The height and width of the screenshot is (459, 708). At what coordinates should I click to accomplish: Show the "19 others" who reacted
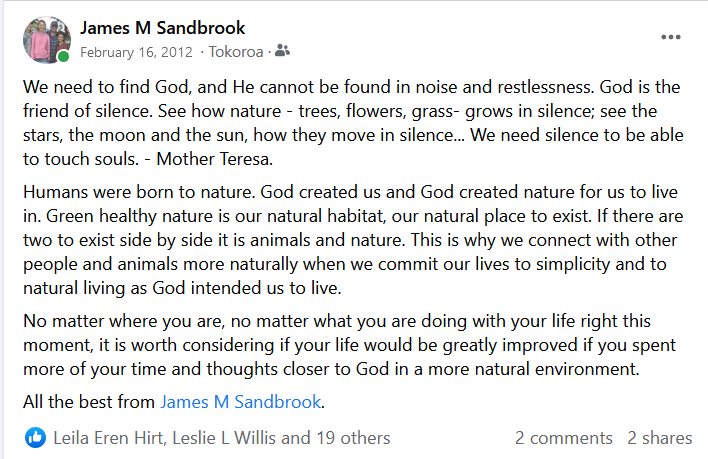(x=350, y=438)
